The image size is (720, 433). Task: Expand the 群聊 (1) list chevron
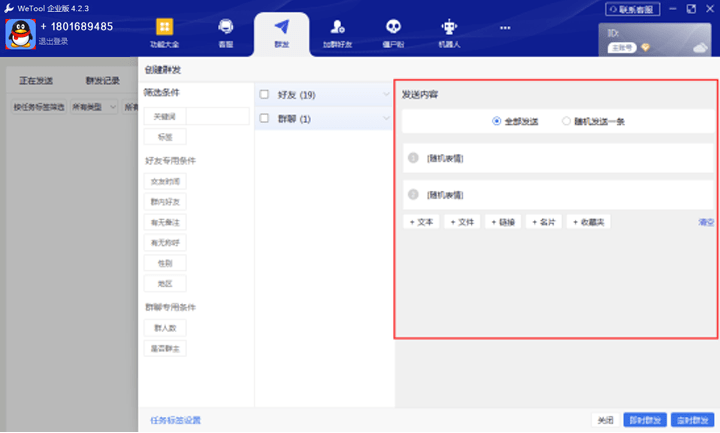(x=386, y=118)
